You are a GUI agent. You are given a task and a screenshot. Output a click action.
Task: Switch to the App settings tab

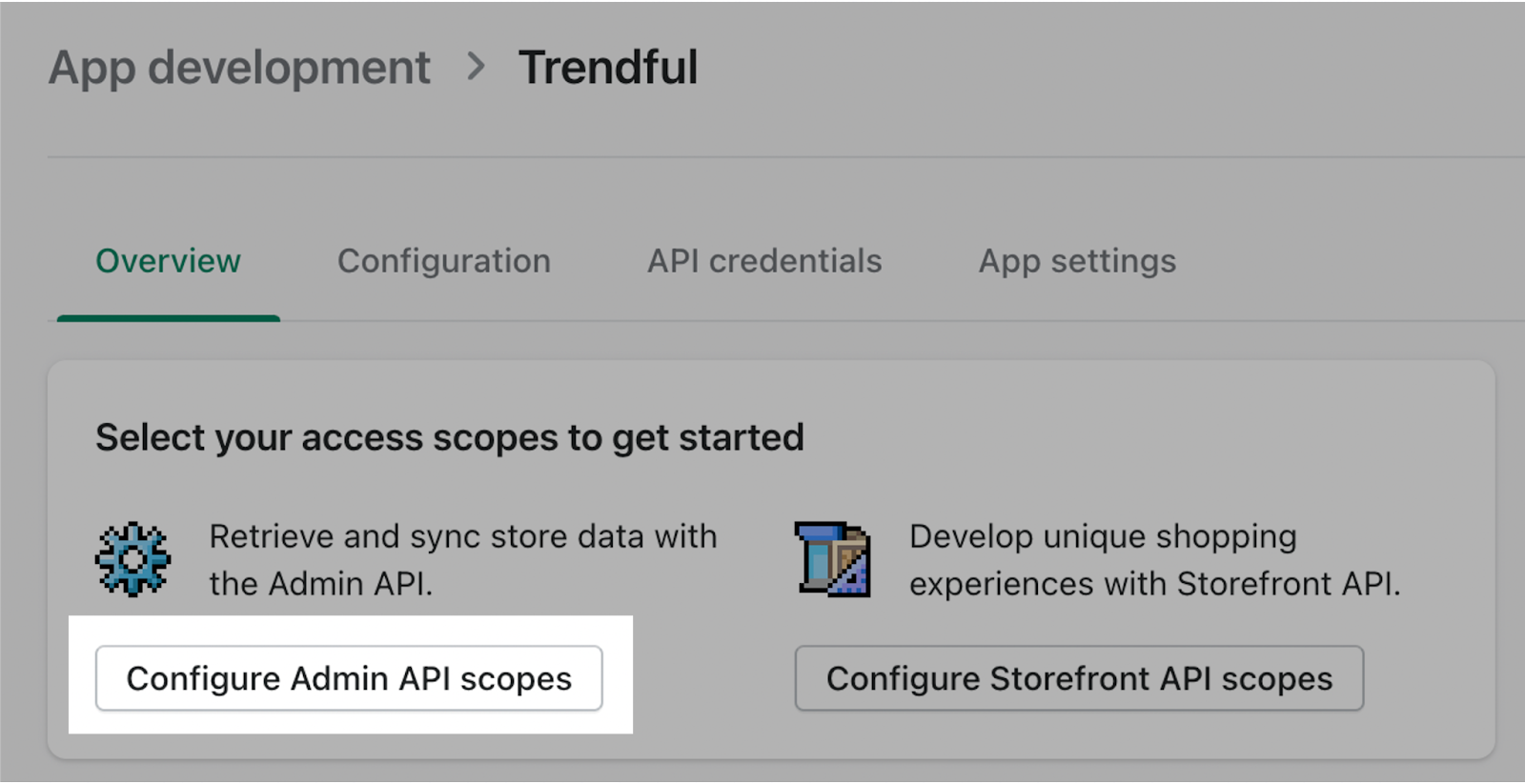click(1077, 261)
